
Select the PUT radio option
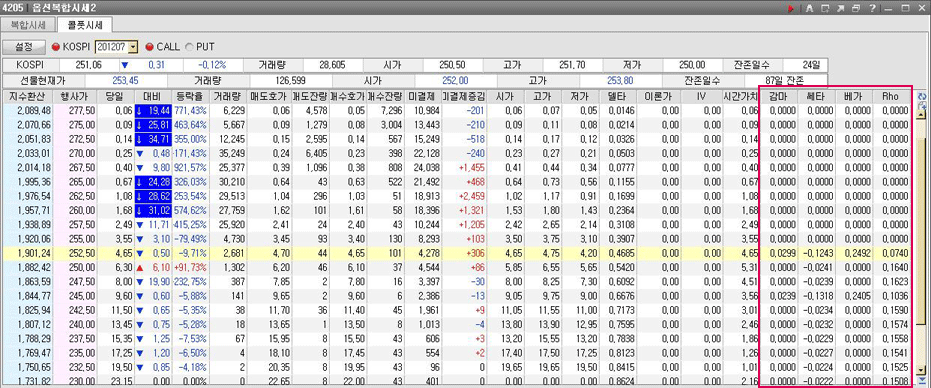pyautogui.click(x=189, y=47)
